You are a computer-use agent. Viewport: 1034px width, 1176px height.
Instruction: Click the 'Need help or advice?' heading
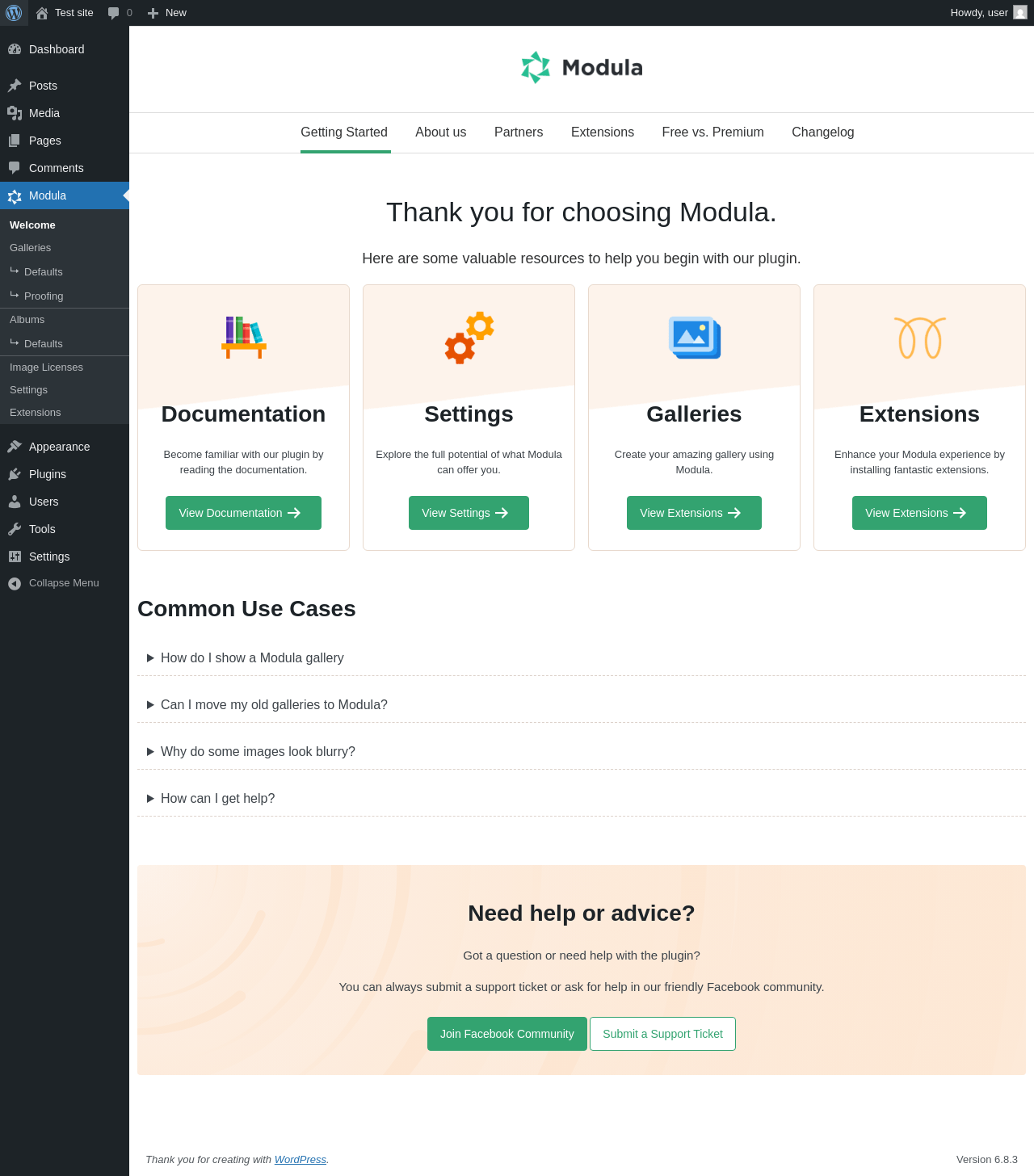point(582,913)
